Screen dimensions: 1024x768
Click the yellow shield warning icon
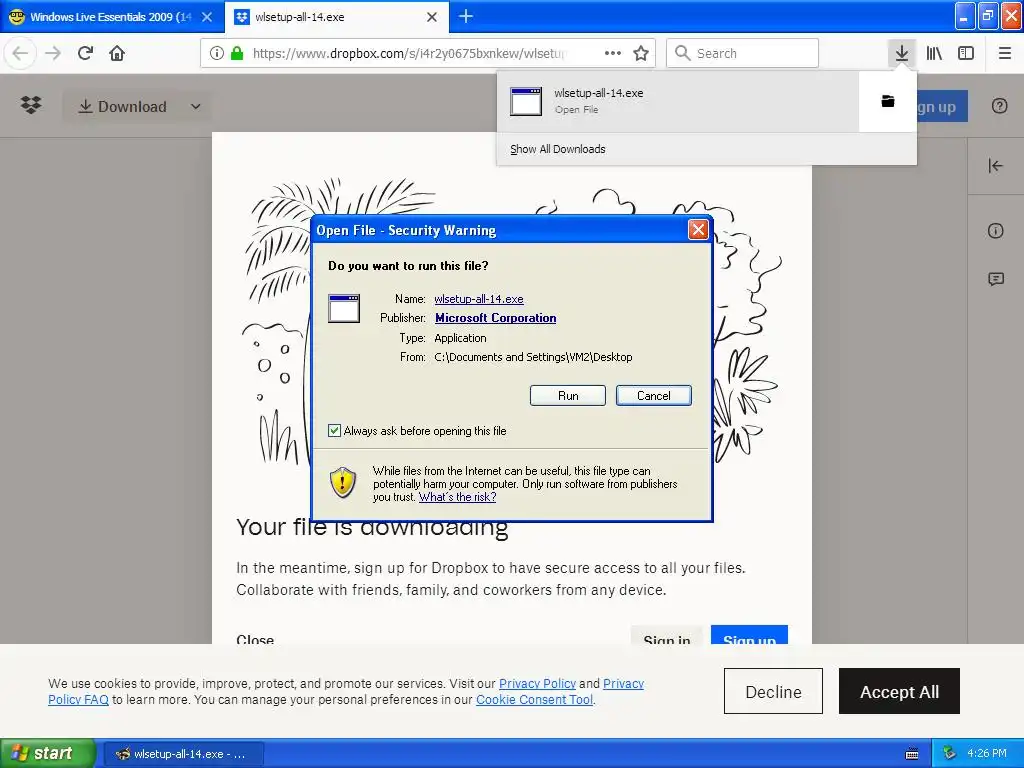click(343, 483)
